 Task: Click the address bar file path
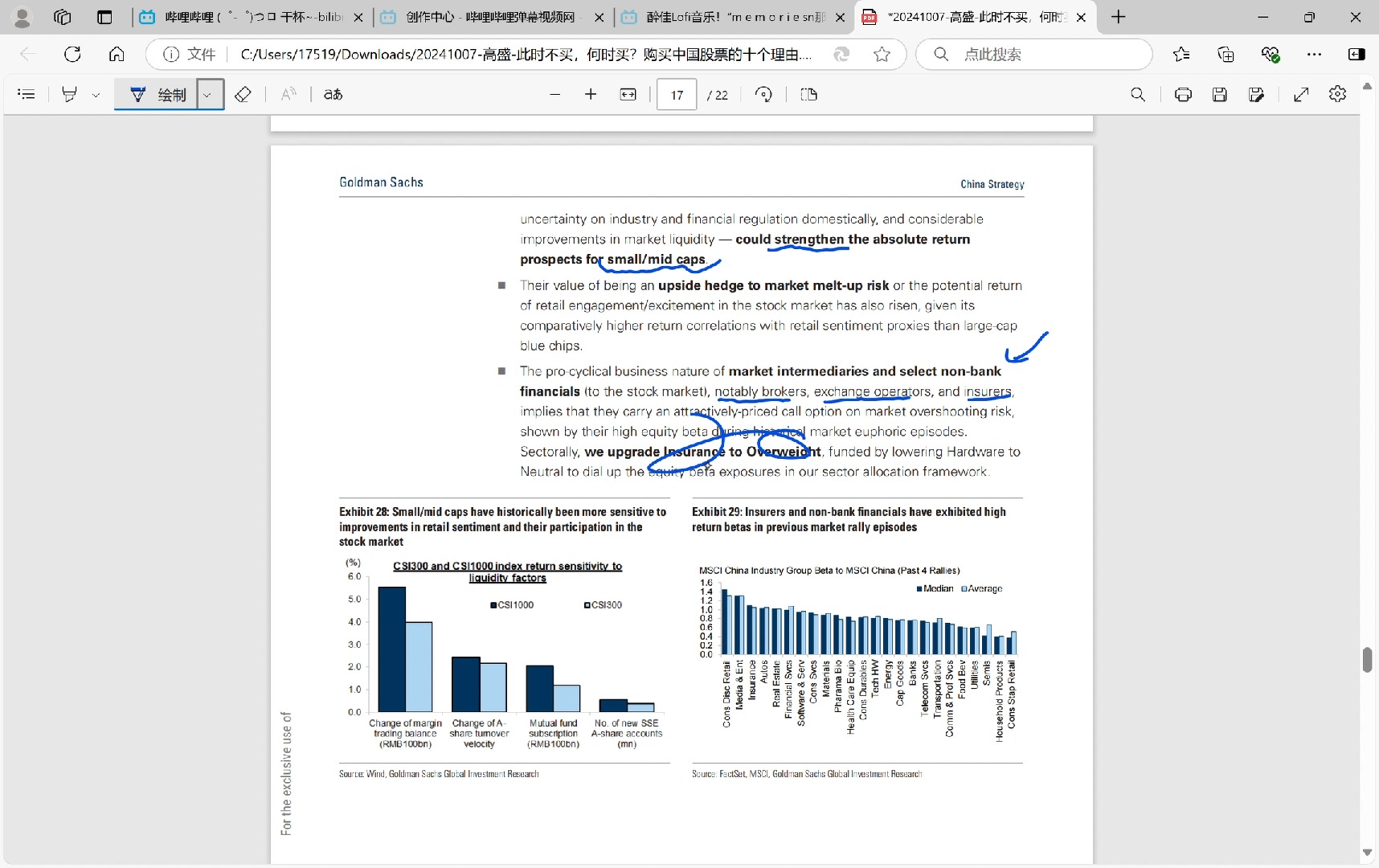[526, 54]
